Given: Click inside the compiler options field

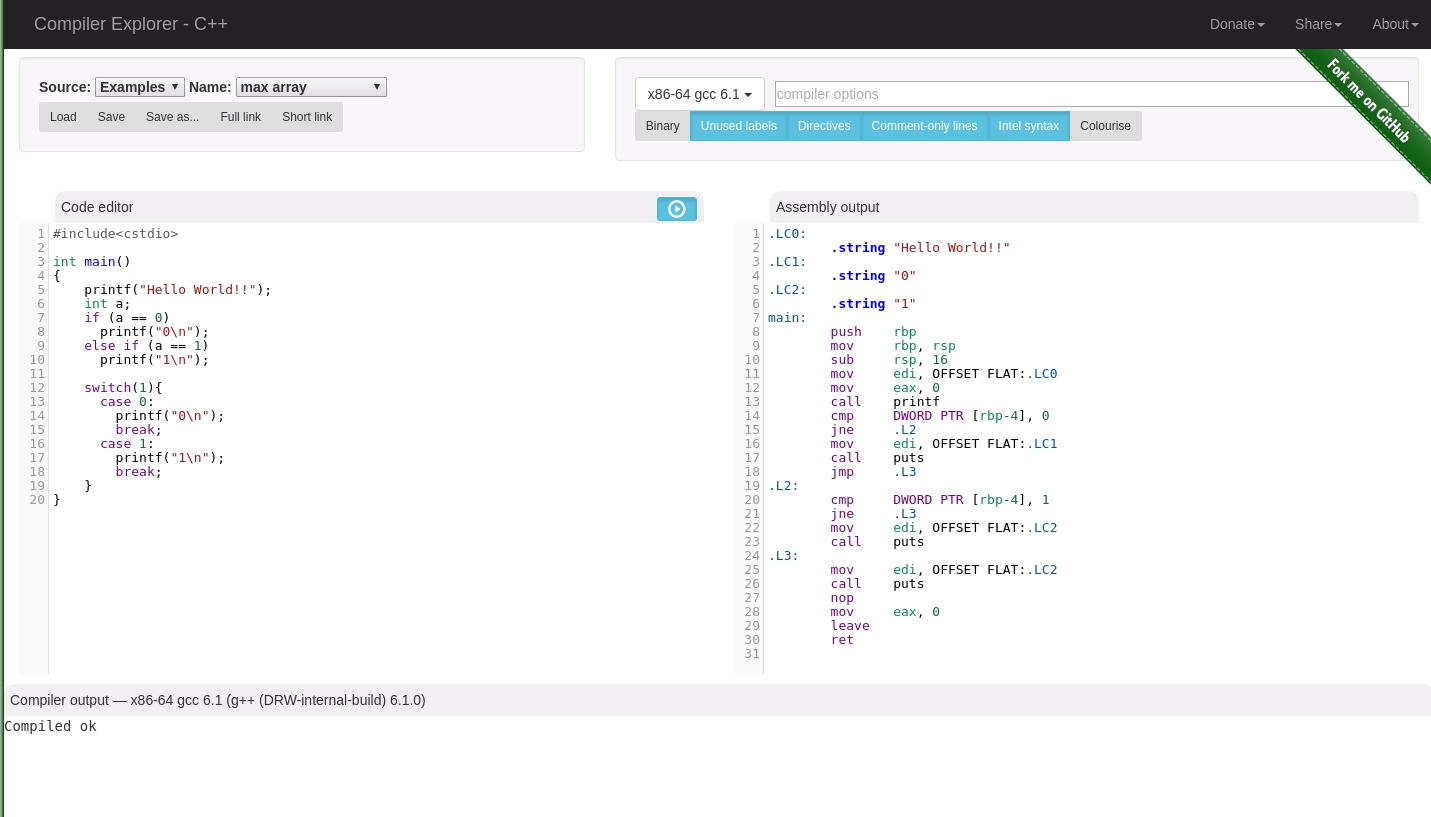Looking at the screenshot, I should tap(1090, 94).
